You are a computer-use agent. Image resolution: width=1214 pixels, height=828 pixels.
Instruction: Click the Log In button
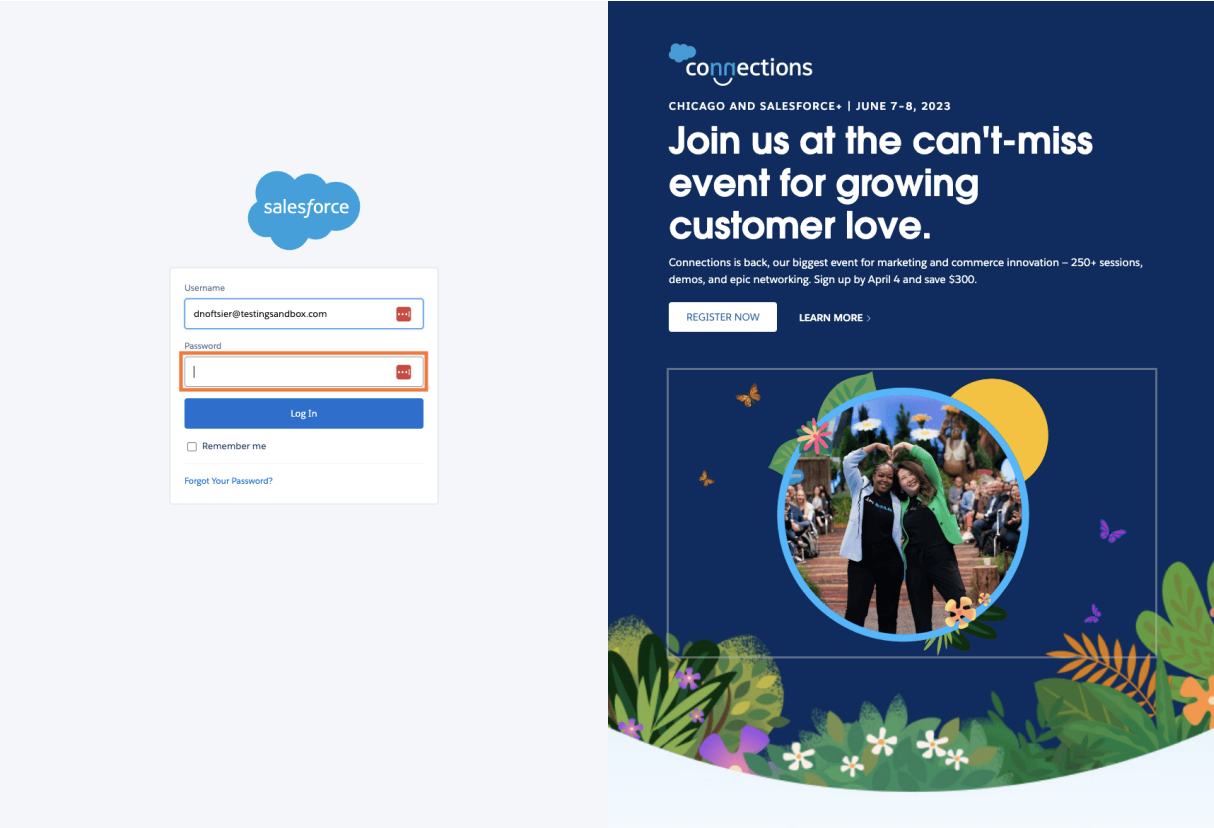(x=304, y=414)
